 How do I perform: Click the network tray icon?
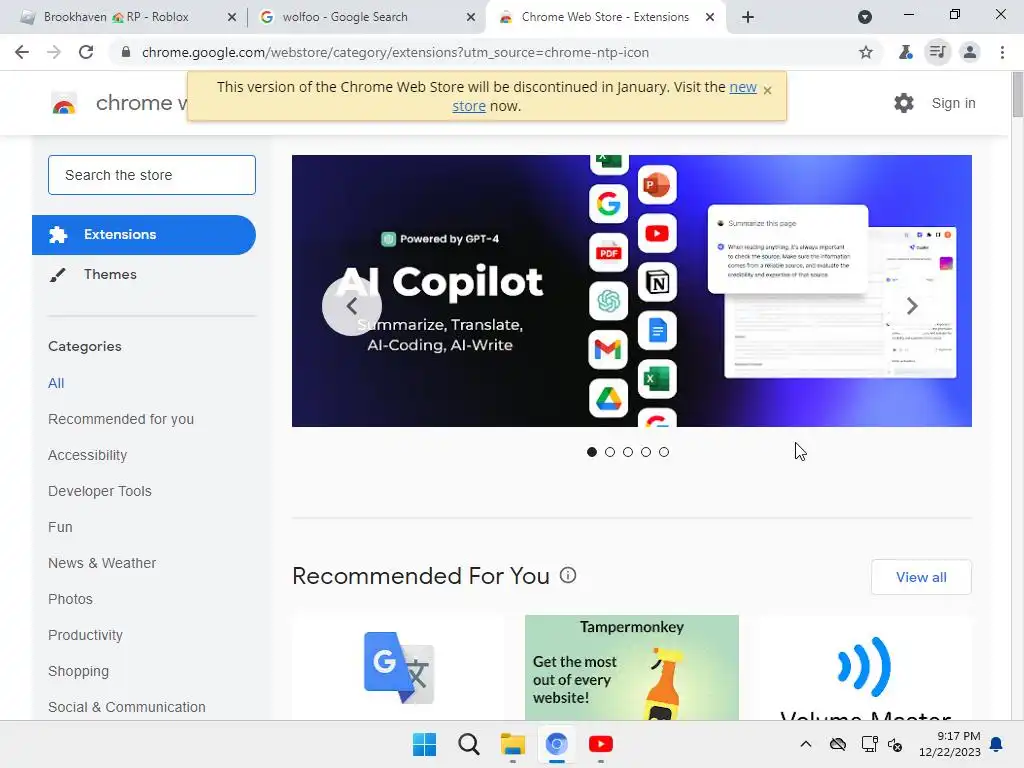869,744
